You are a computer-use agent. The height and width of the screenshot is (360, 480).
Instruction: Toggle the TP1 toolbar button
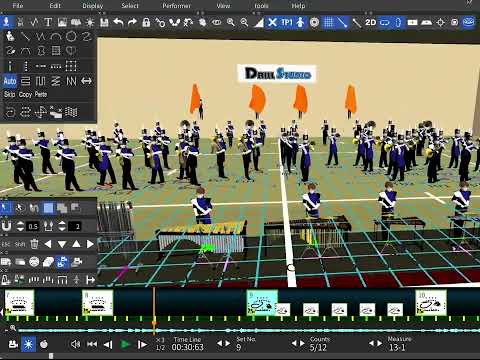287,22
